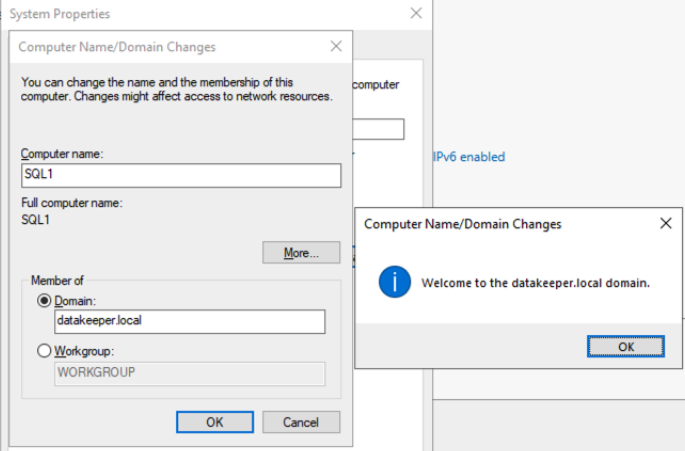
Task: Close the Welcome to datakeeper.local message box
Action: [665, 223]
